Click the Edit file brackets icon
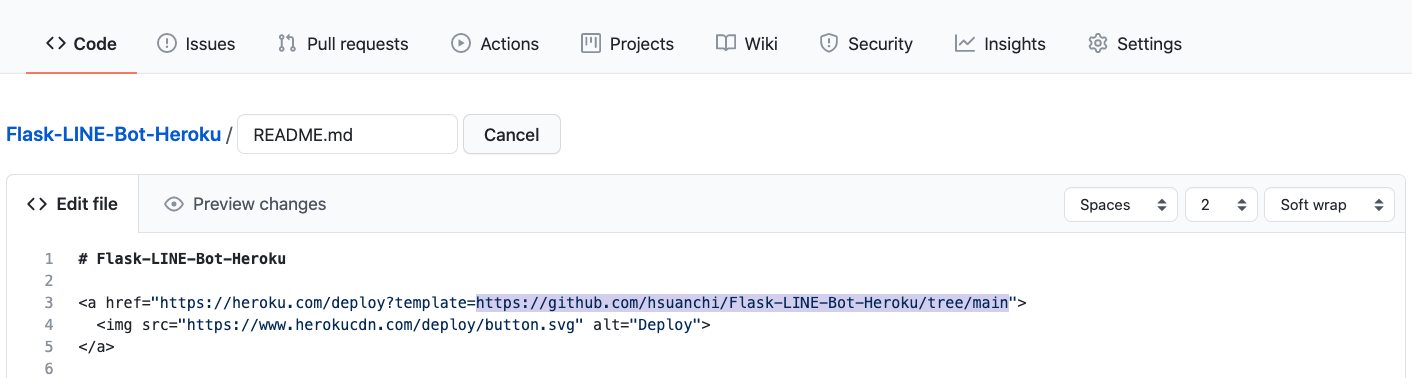This screenshot has width=1412, height=378. (37, 204)
